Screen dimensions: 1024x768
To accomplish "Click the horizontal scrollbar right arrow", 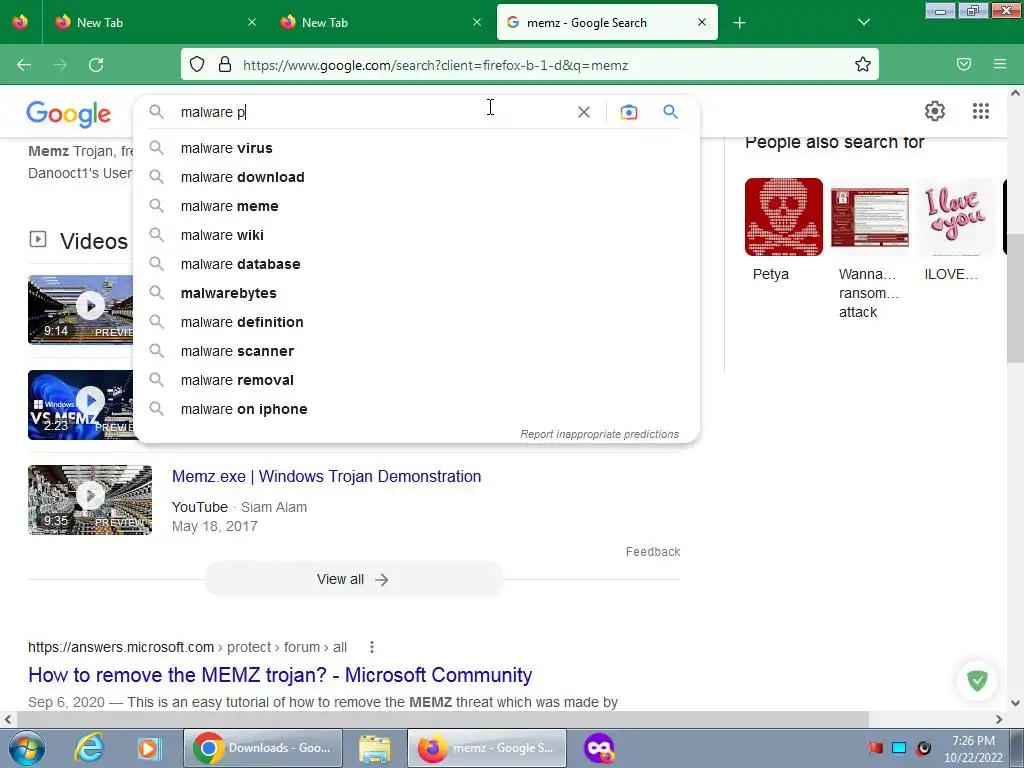I will pos(999,719).
